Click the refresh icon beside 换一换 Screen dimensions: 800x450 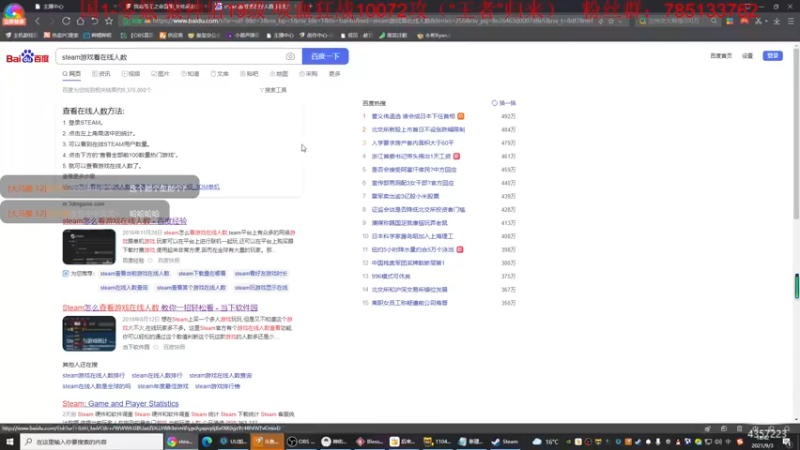[494, 103]
